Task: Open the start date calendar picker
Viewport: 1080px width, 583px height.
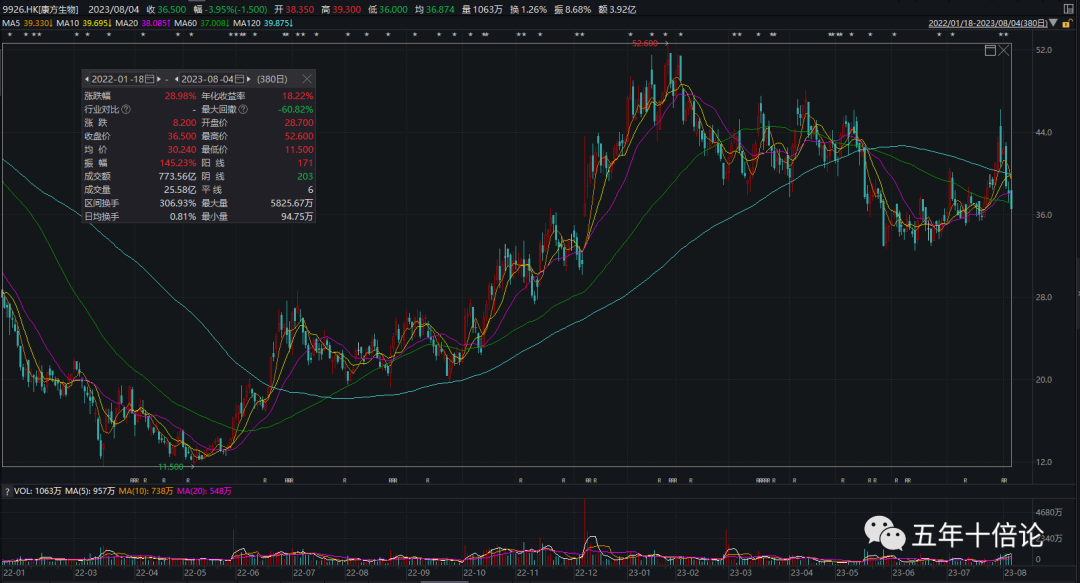Action: [x=150, y=79]
